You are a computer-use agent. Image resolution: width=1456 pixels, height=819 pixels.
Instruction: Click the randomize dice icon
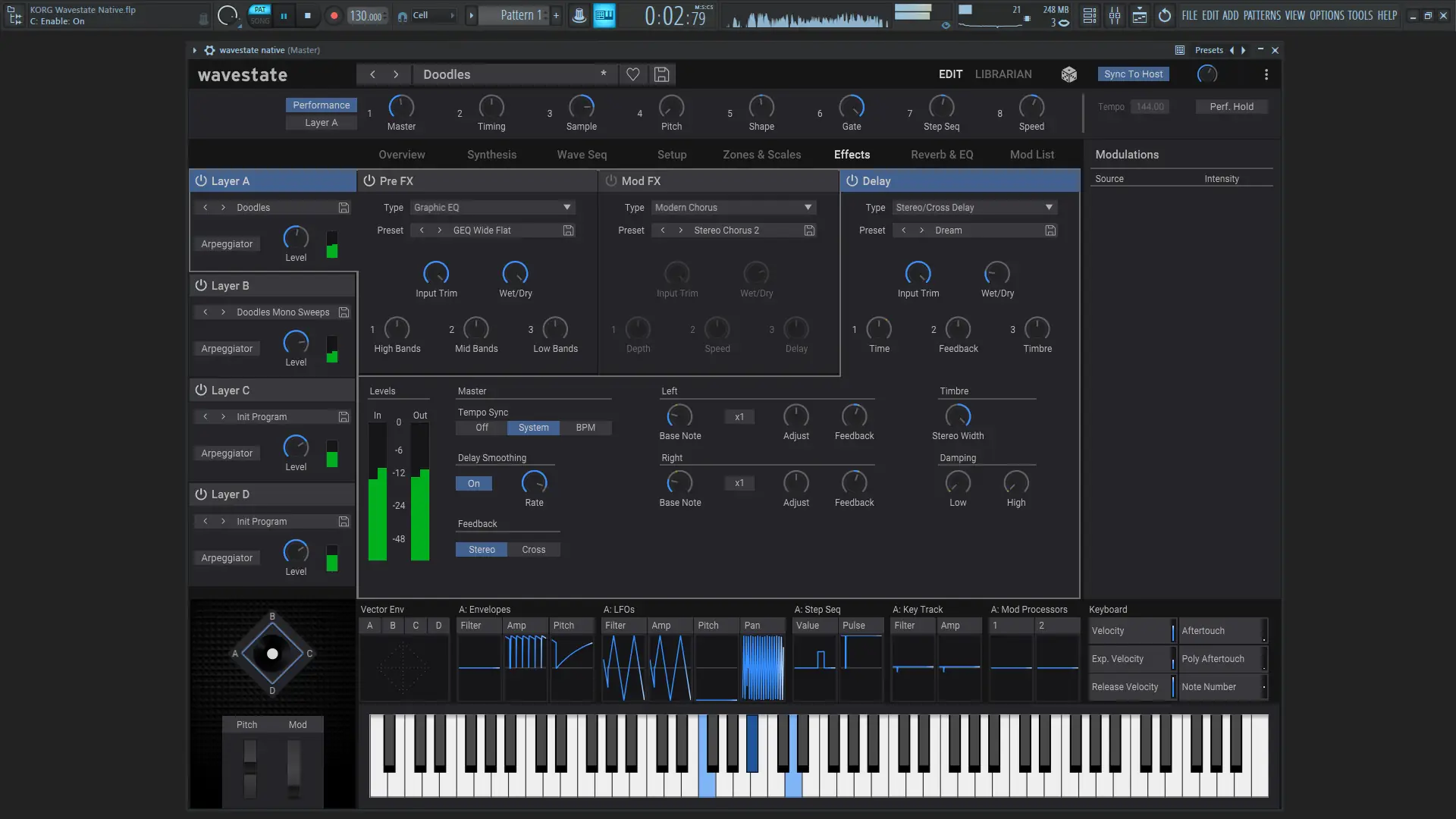(x=1068, y=74)
